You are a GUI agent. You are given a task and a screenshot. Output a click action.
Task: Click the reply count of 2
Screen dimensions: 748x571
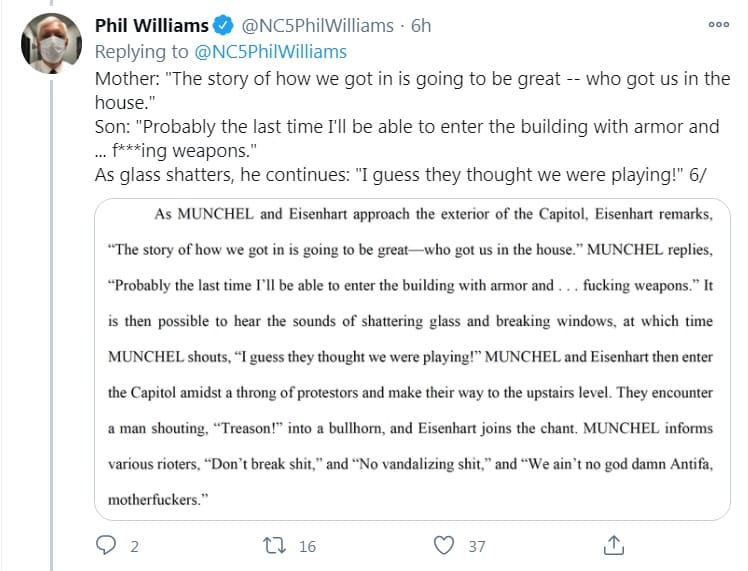(x=134, y=546)
